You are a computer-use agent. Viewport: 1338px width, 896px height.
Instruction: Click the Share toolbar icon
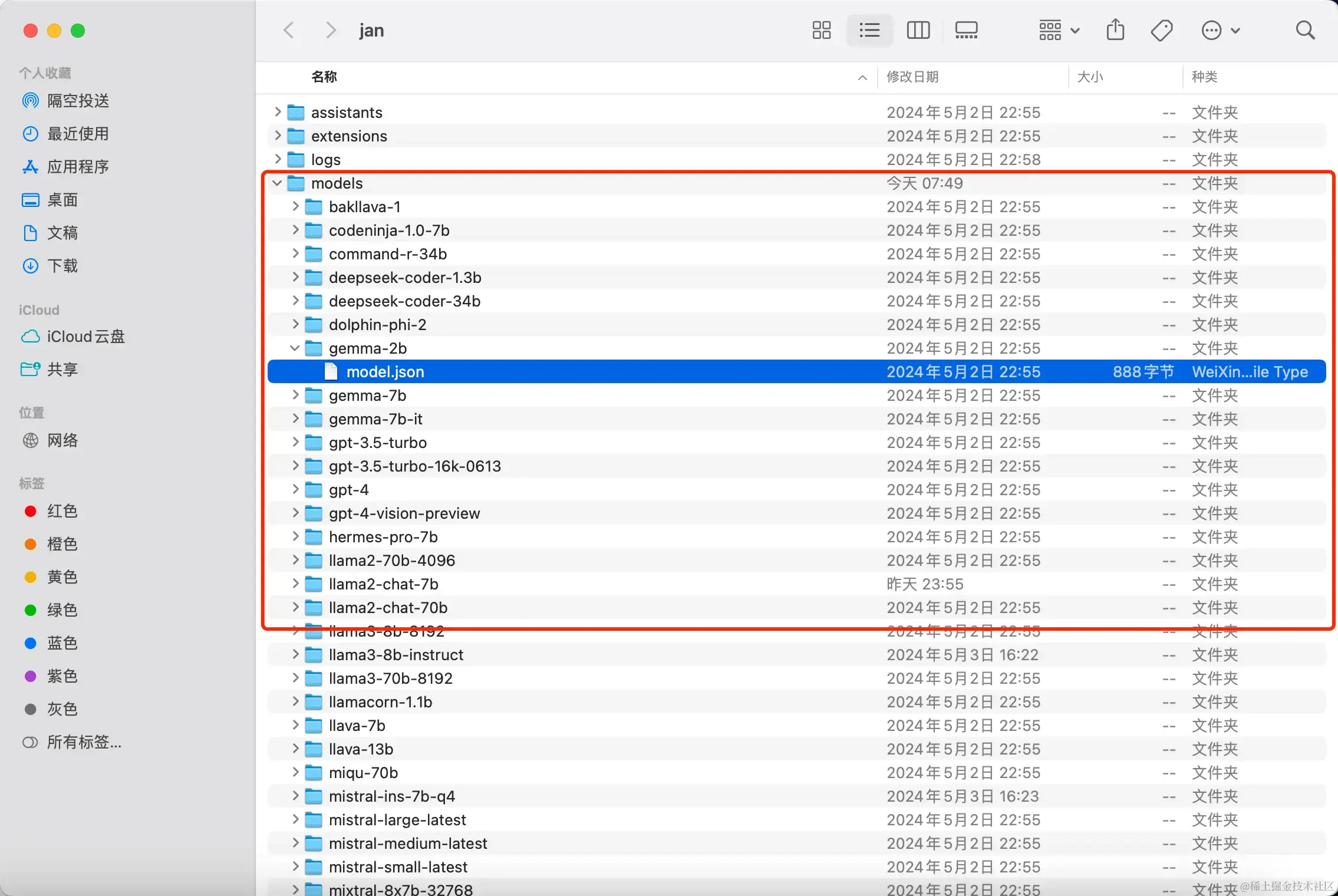1115,30
